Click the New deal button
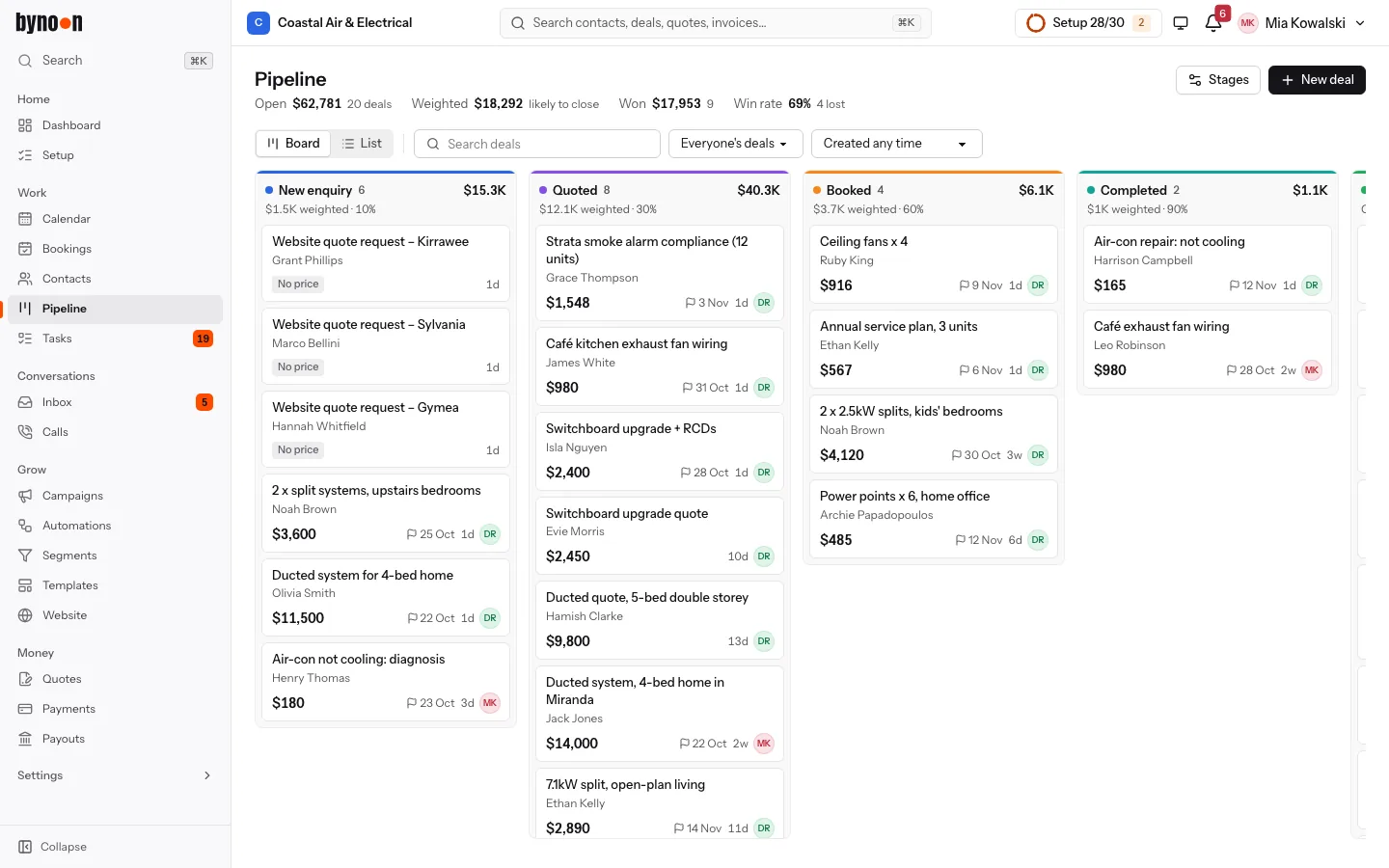 click(x=1317, y=80)
